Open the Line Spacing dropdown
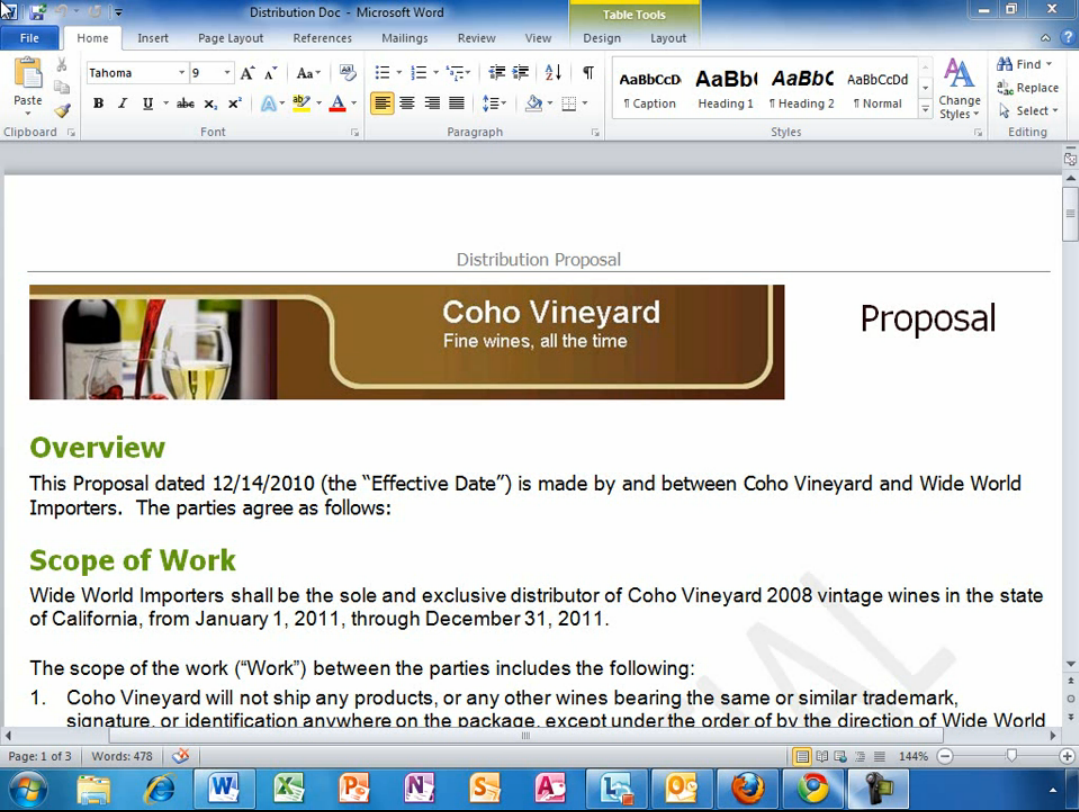 point(494,104)
